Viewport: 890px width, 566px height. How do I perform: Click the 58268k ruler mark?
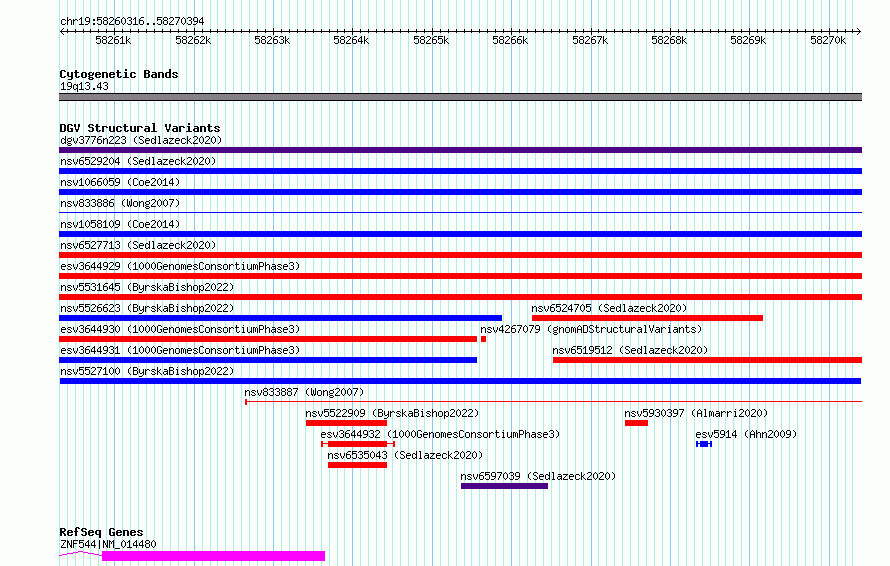point(669,40)
